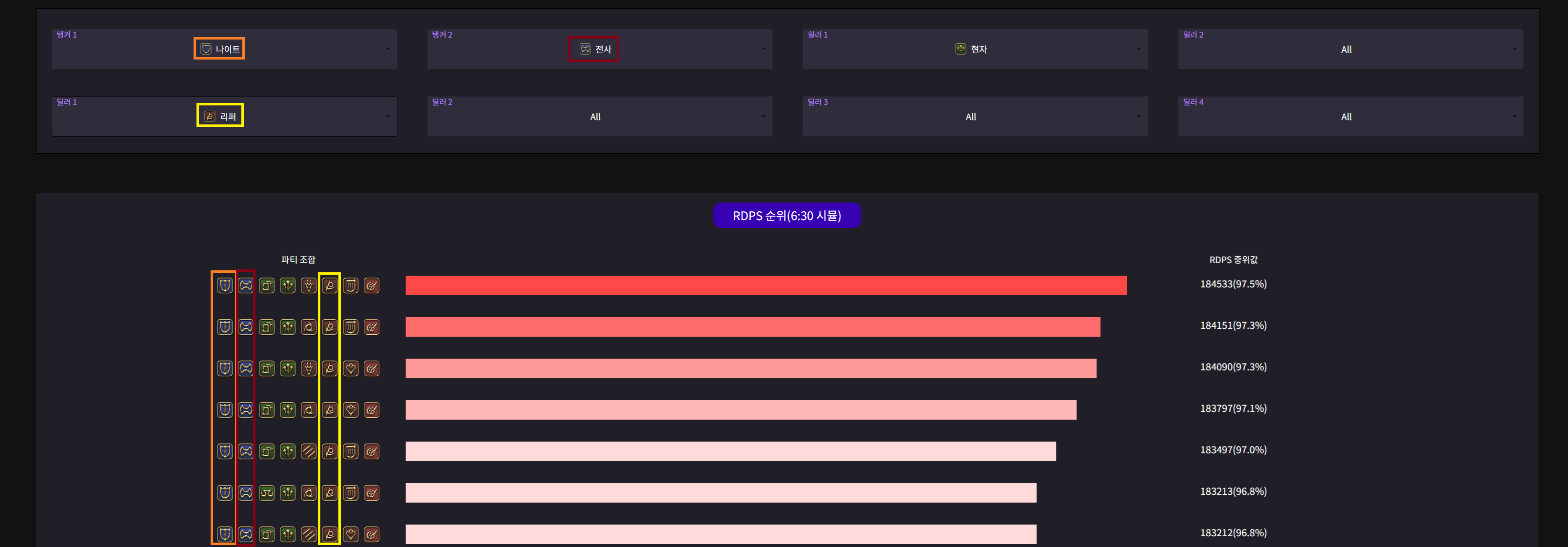This screenshot has width=1568, height=547.
Task: Click the 183212(96.8%) value
Action: 1233,532
